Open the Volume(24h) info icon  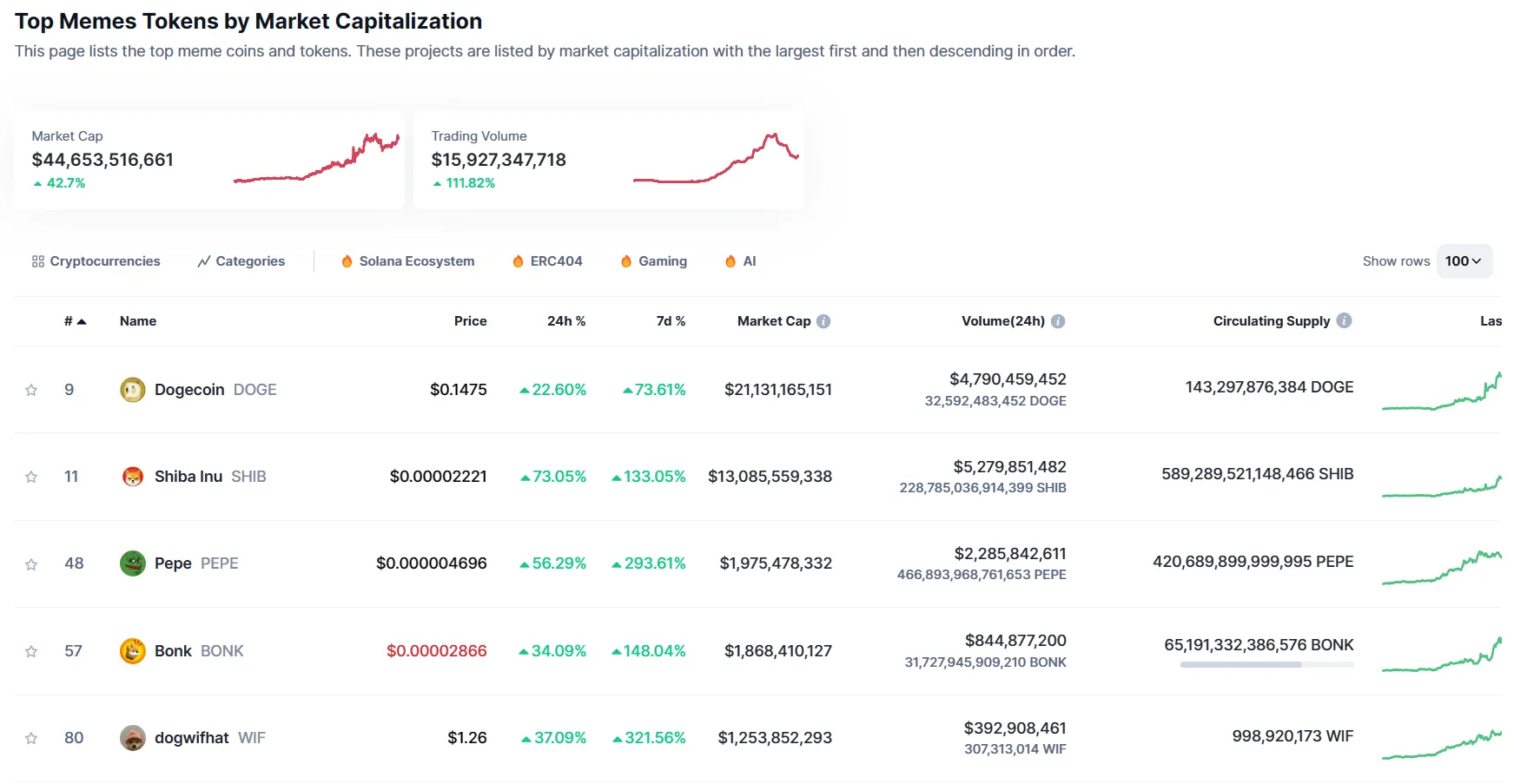pos(1058,321)
